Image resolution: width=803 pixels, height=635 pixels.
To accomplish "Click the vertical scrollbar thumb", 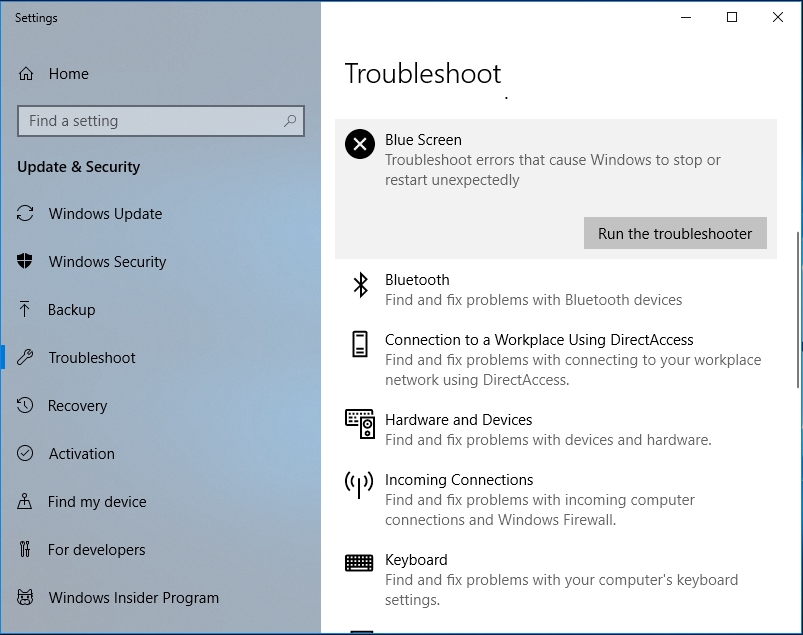I will tap(798, 310).
